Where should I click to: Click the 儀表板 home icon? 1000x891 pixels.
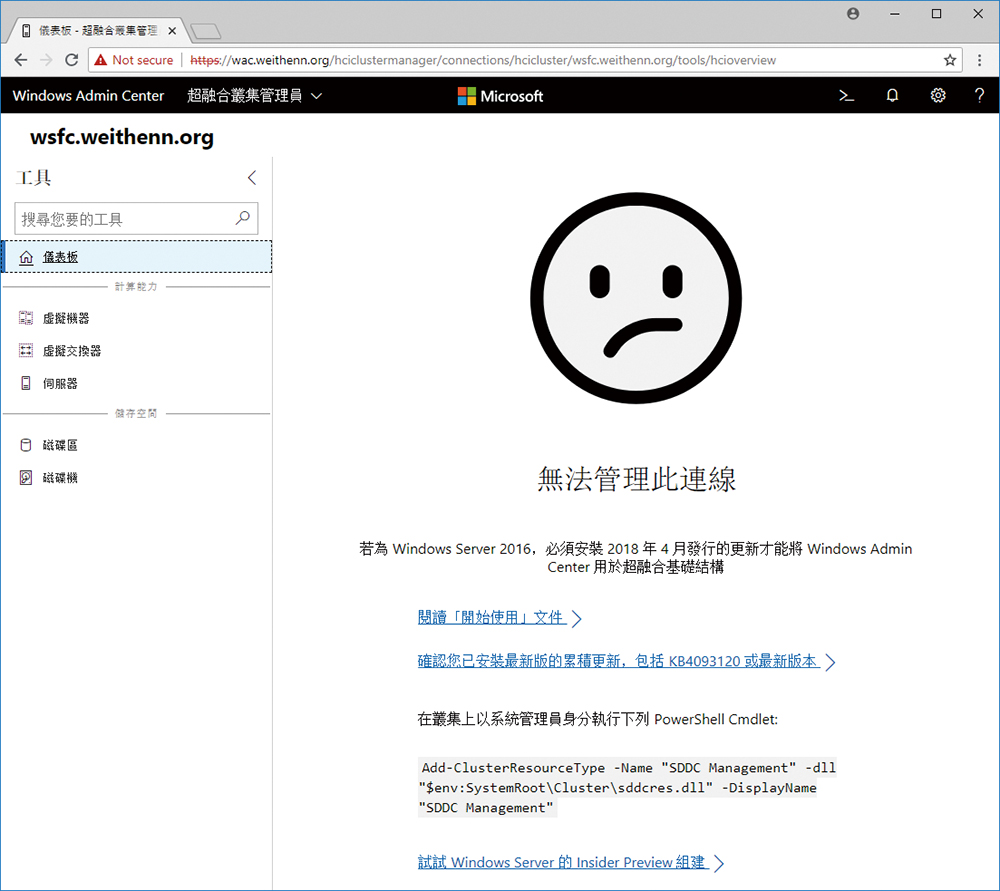(x=26, y=258)
